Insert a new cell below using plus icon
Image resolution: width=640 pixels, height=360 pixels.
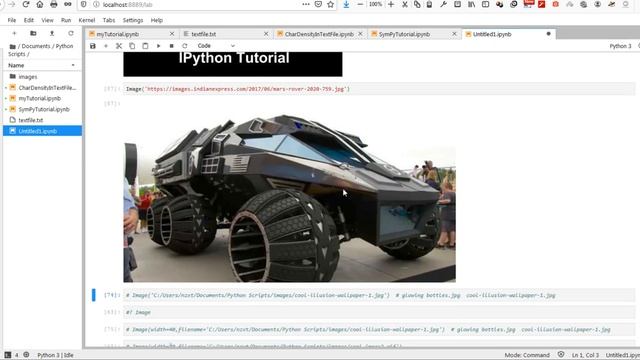106,46
